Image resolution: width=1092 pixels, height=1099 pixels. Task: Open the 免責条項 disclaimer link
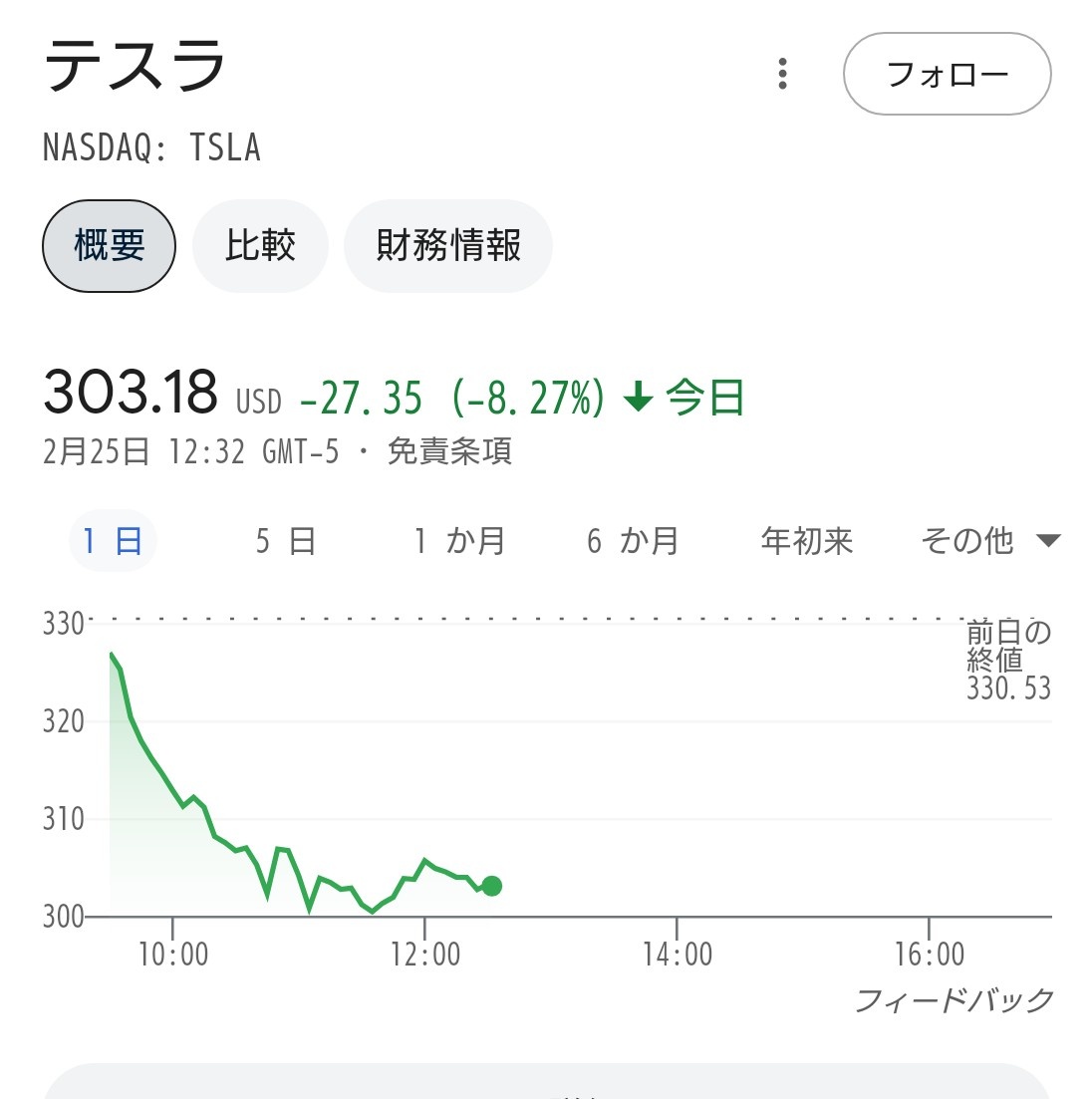(x=449, y=452)
